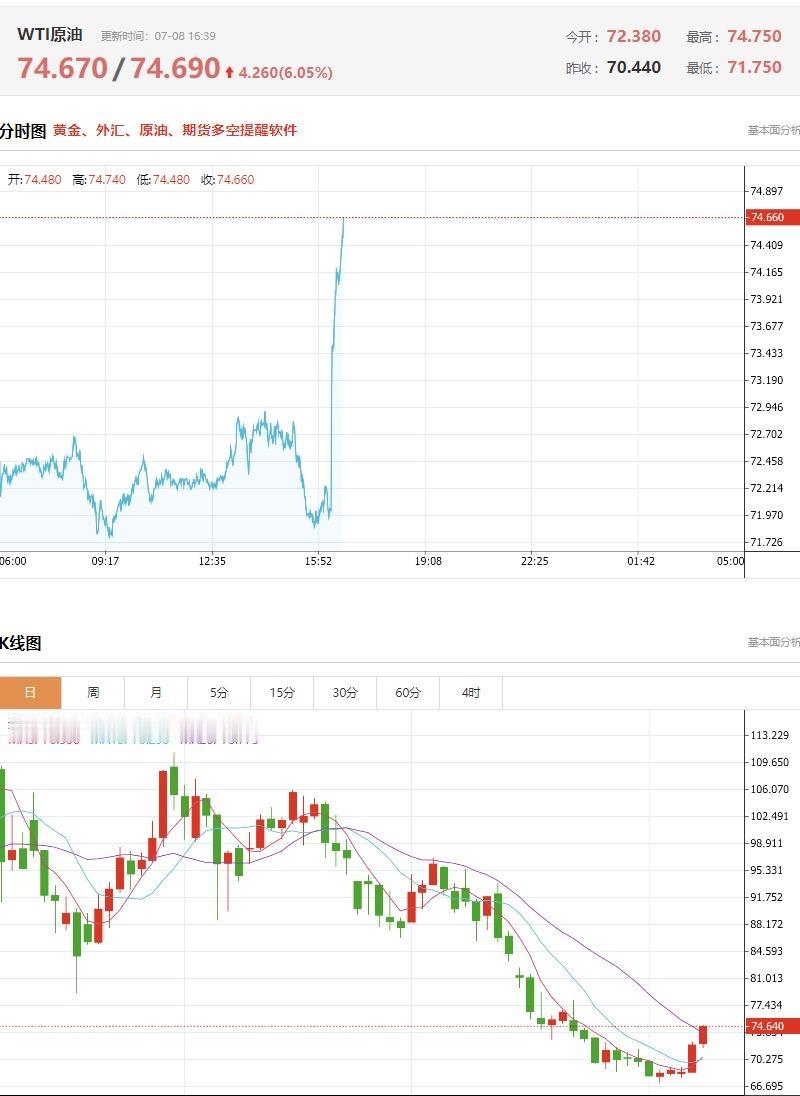Image resolution: width=800 pixels, height=1096 pixels.
Task: Click 基本面分析 link beside 分时图
Action: pyautogui.click(x=773, y=130)
